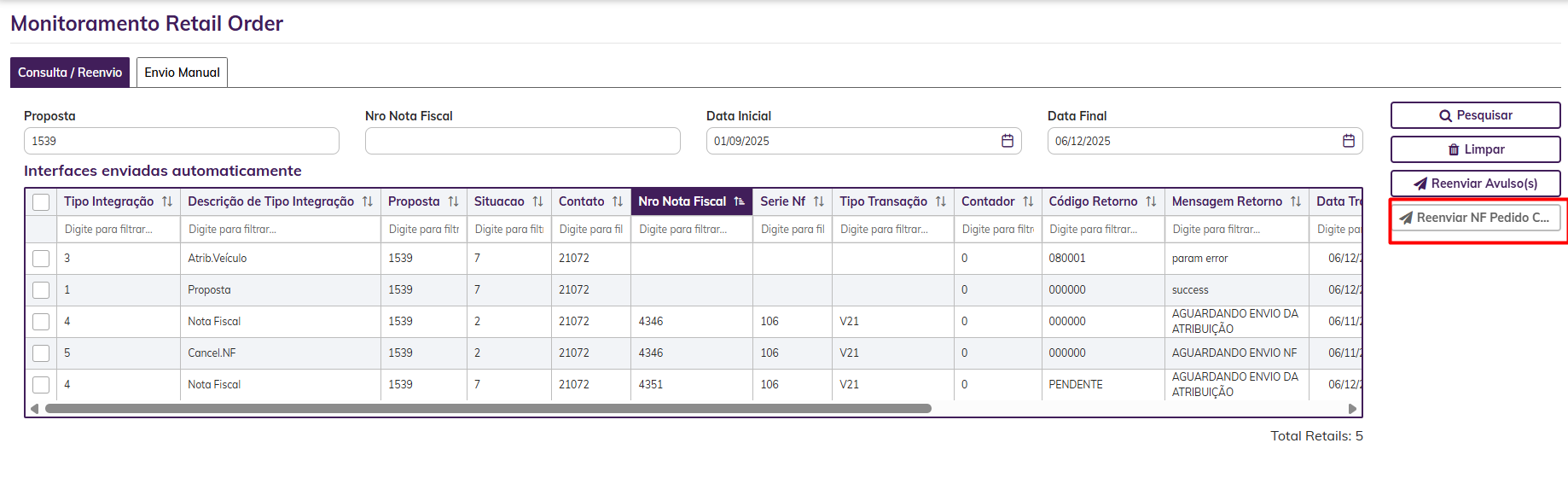Sort by Proposta column arrows icon

click(453, 201)
